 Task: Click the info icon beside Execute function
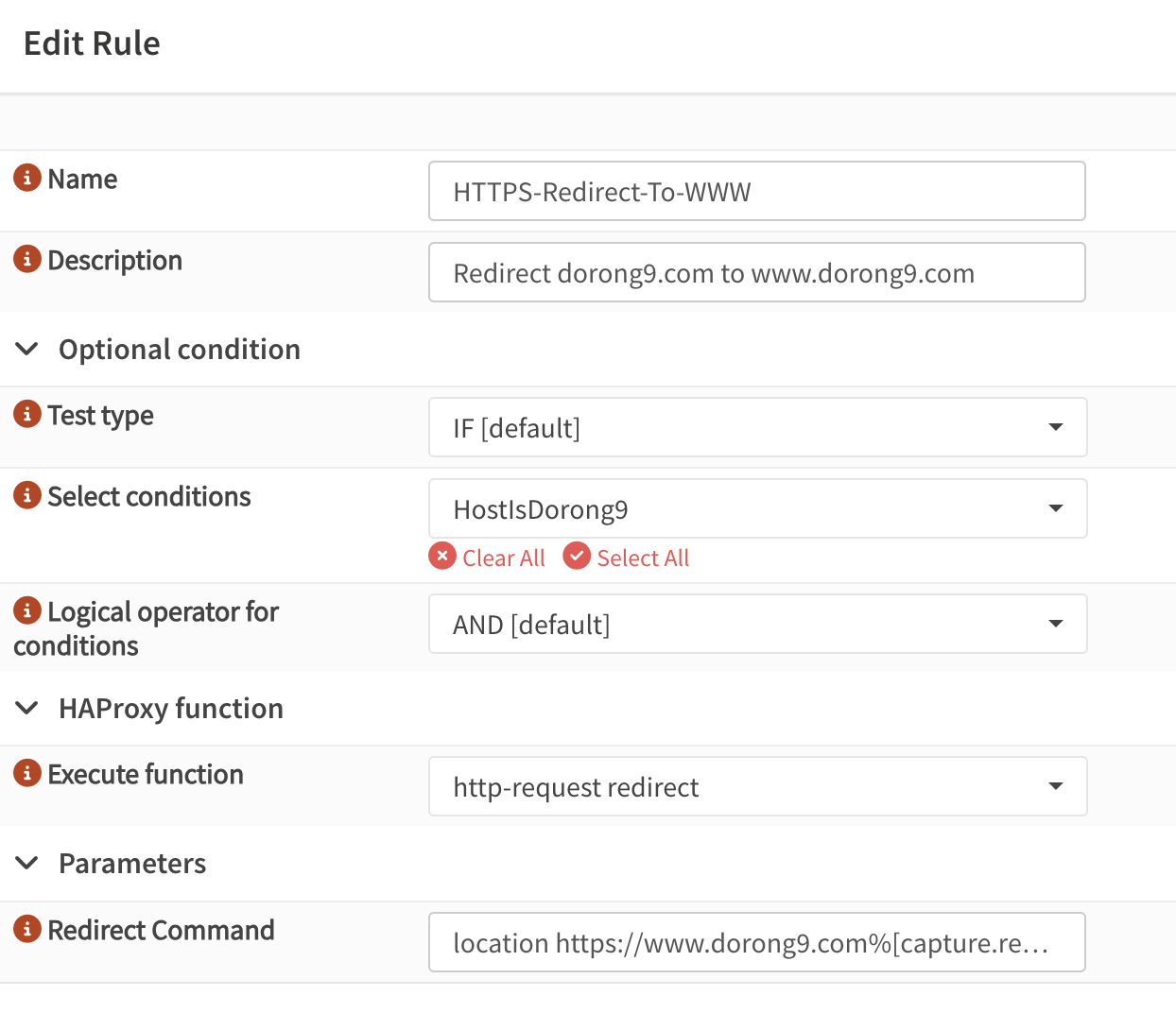[27, 773]
